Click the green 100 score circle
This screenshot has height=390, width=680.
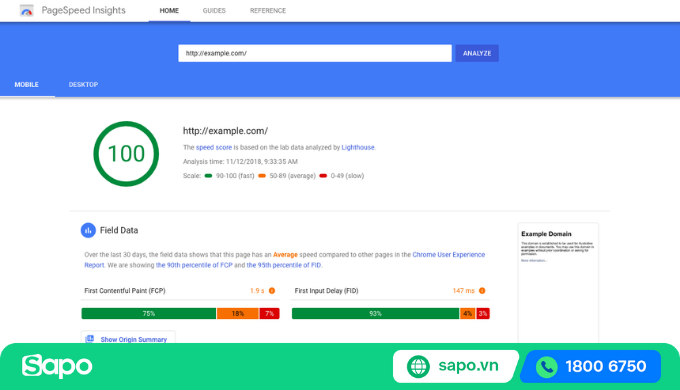click(x=126, y=154)
